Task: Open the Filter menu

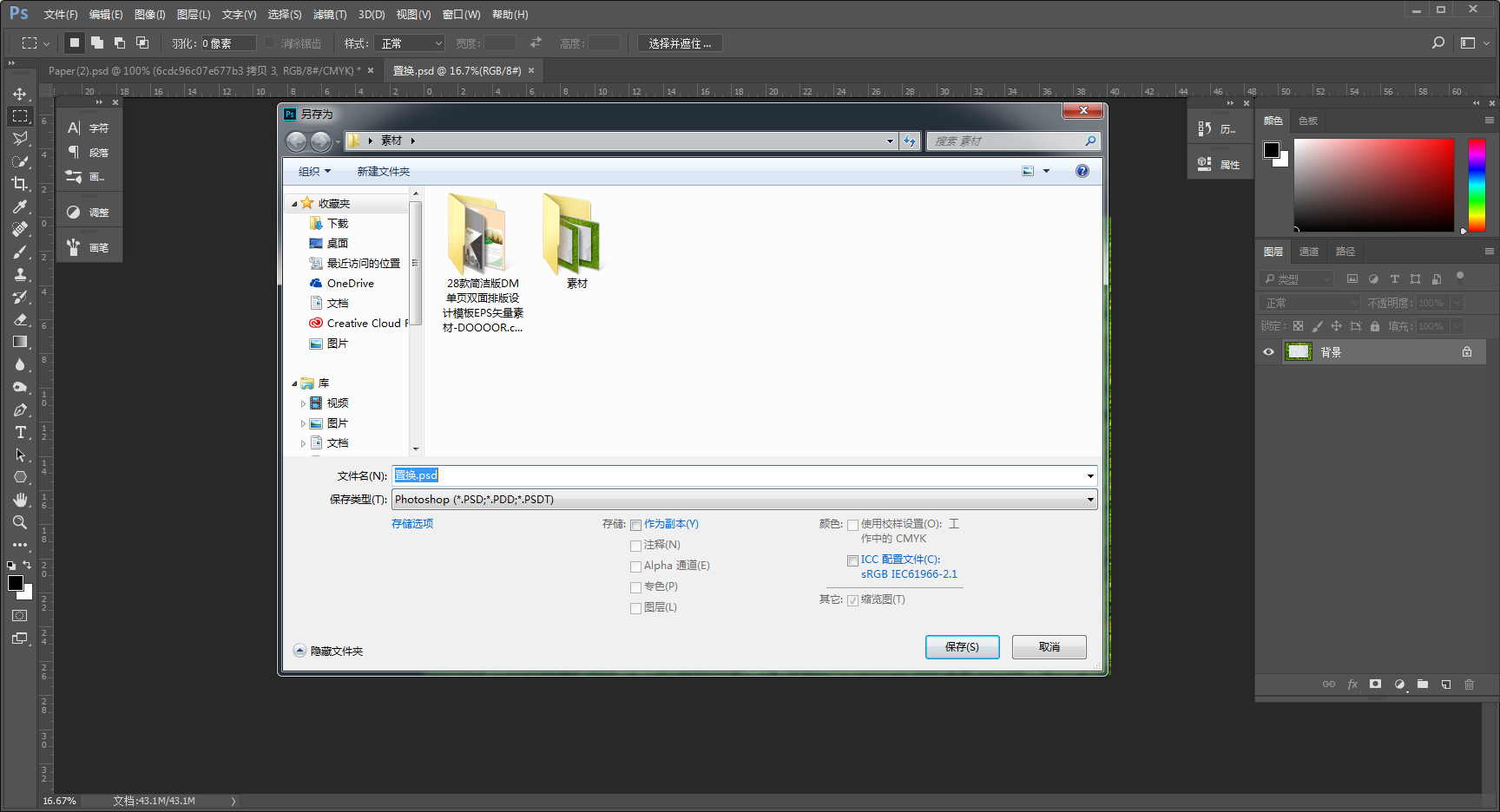Action: [330, 15]
